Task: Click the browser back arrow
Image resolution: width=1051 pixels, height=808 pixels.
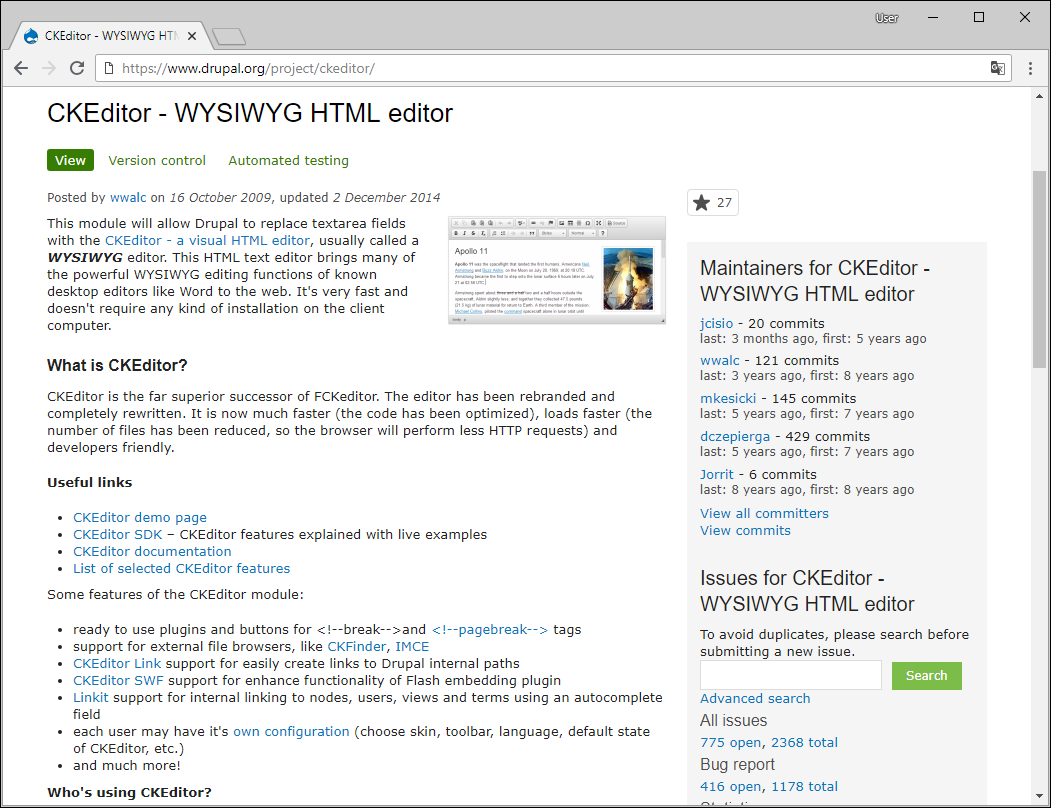Action: point(21,68)
